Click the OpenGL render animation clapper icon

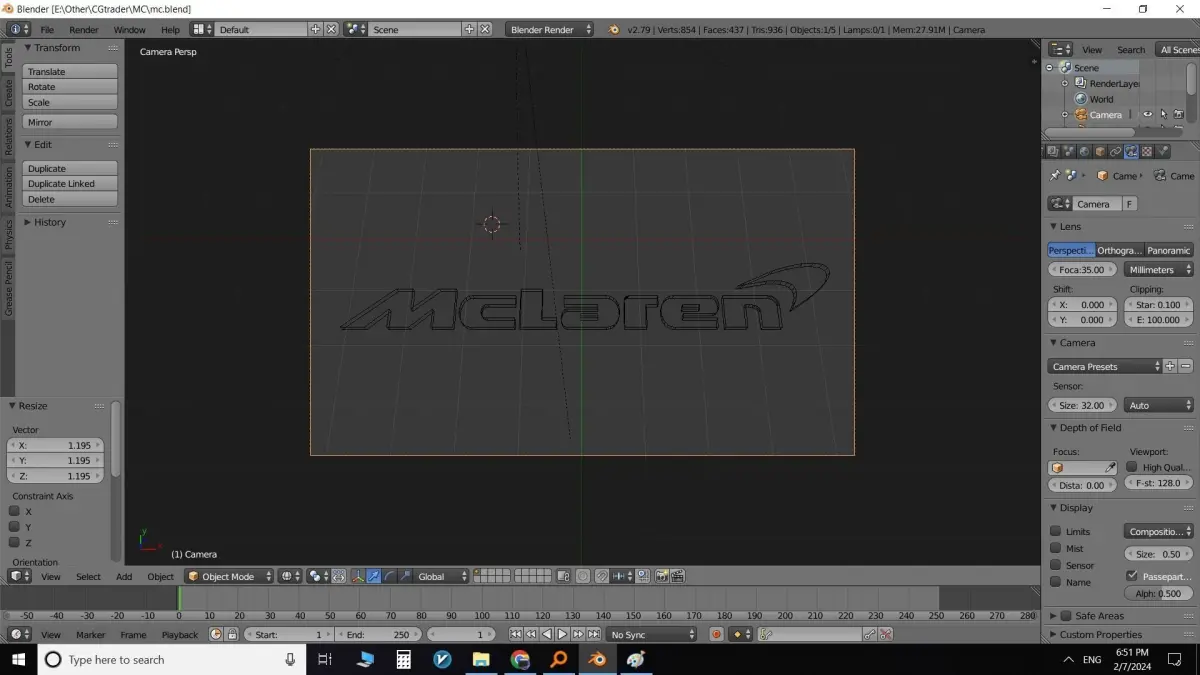coord(677,576)
